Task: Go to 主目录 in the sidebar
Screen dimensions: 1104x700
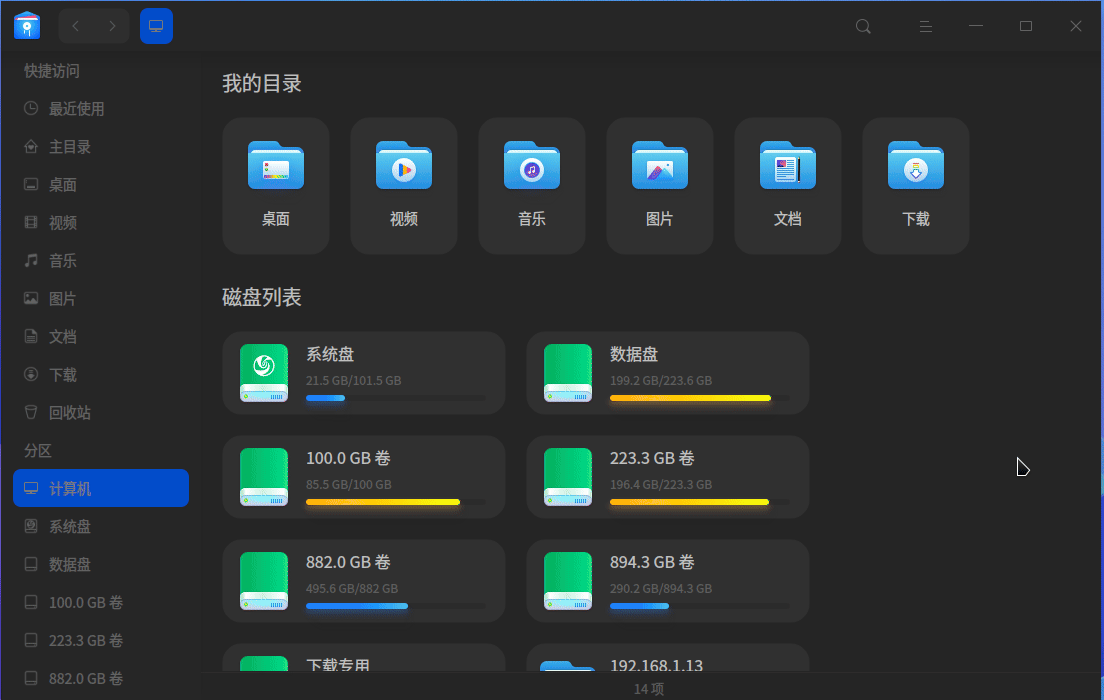Action: tap(101, 146)
